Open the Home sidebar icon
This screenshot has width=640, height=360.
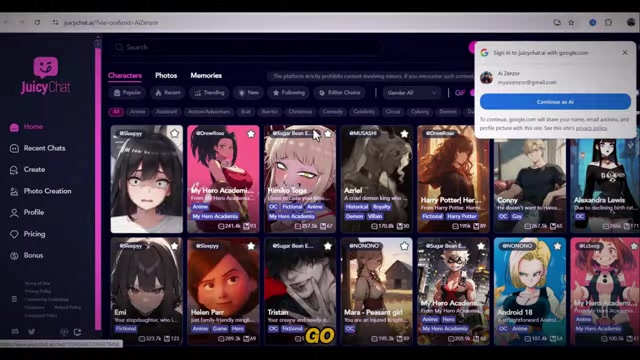click(x=14, y=127)
